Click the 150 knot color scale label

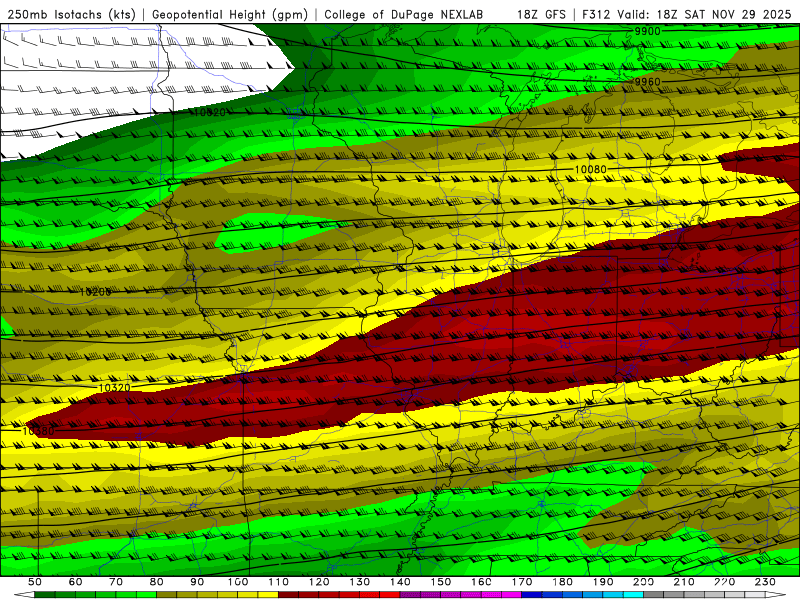tap(441, 582)
